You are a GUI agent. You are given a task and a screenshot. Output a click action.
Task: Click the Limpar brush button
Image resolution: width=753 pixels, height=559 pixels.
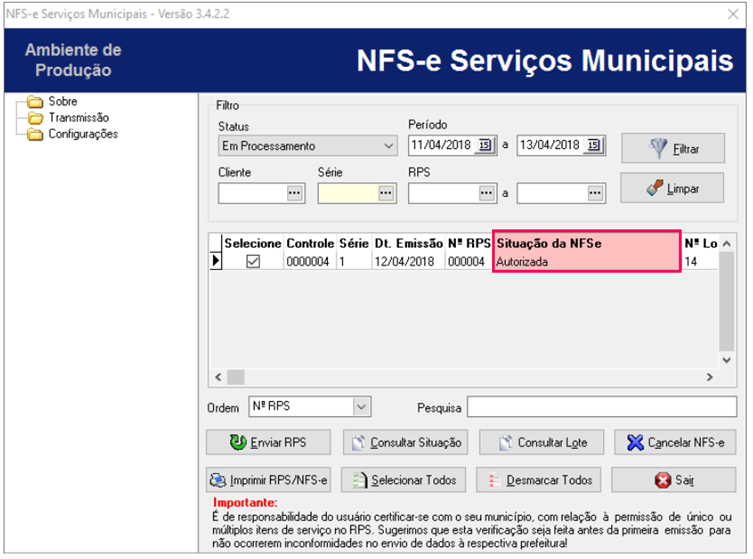tap(673, 188)
